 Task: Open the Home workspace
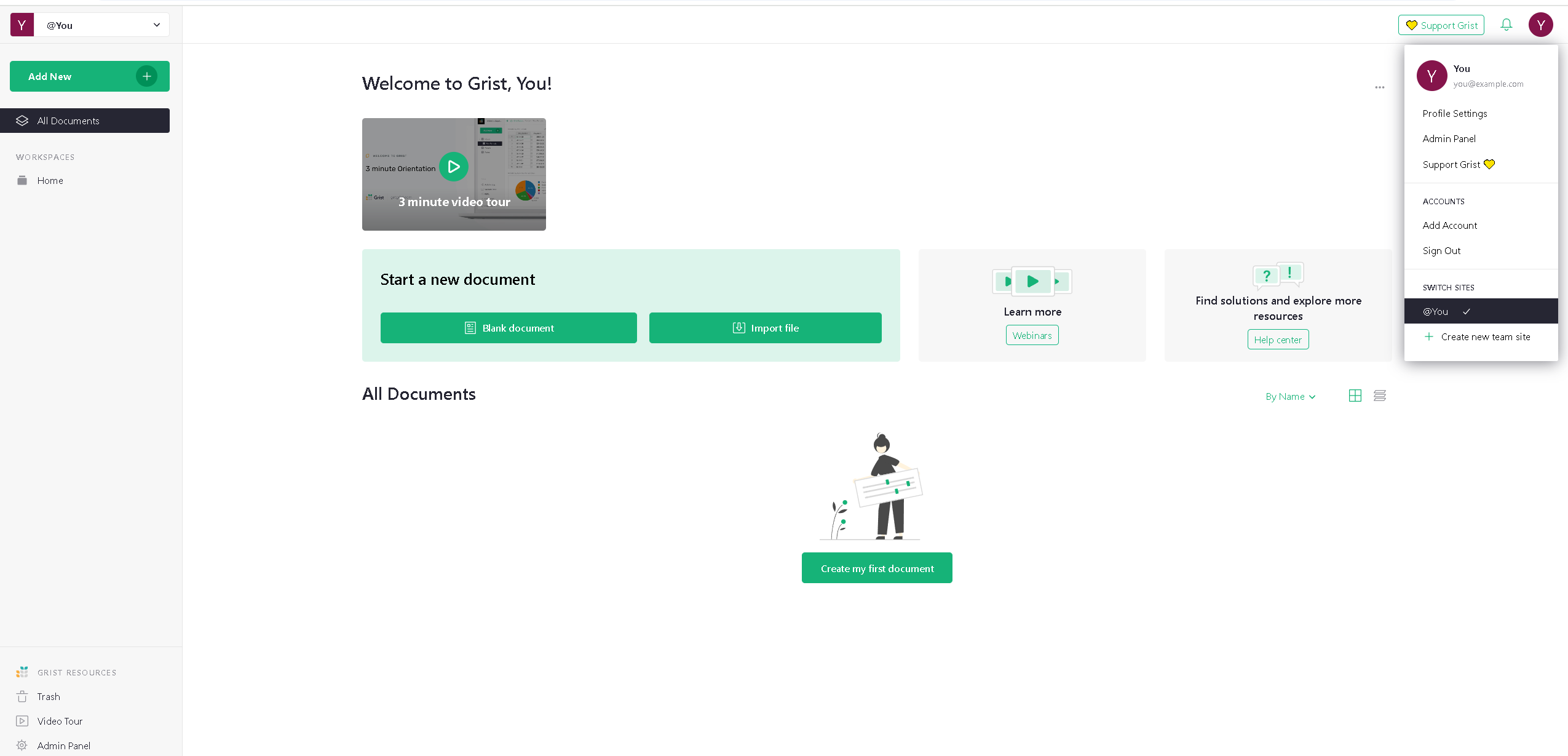pyautogui.click(x=50, y=180)
